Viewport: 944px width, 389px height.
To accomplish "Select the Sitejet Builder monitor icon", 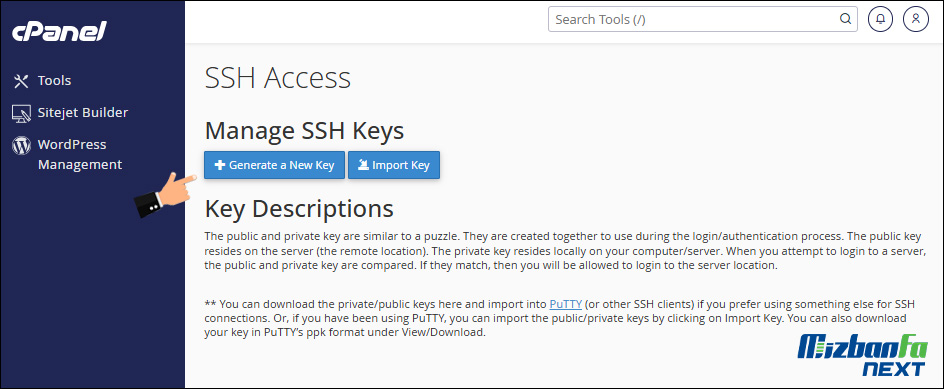I will [x=21, y=113].
